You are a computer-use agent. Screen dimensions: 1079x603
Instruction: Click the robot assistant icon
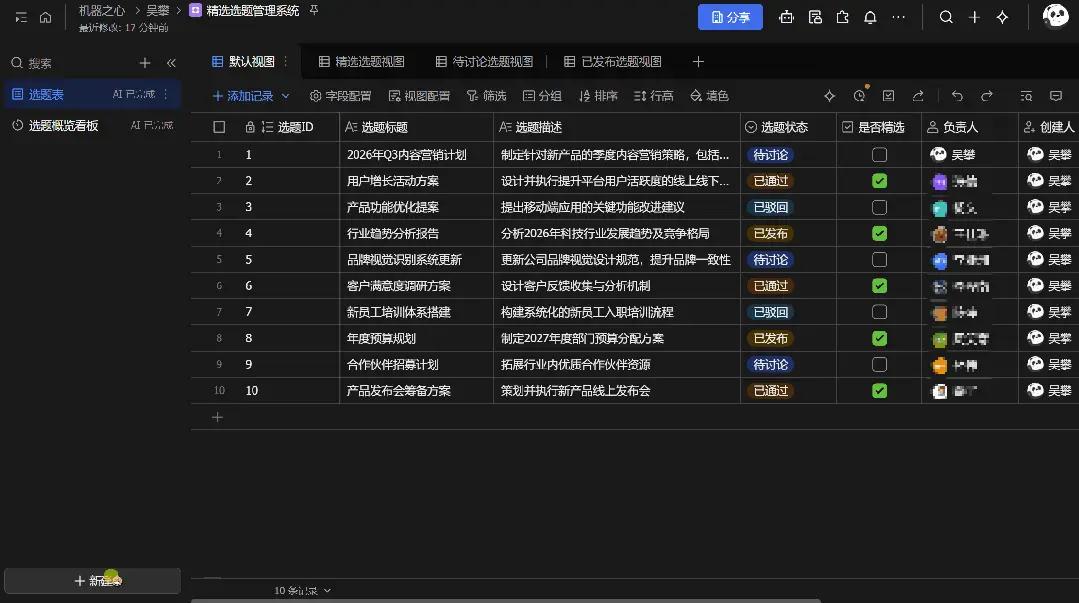pos(786,17)
